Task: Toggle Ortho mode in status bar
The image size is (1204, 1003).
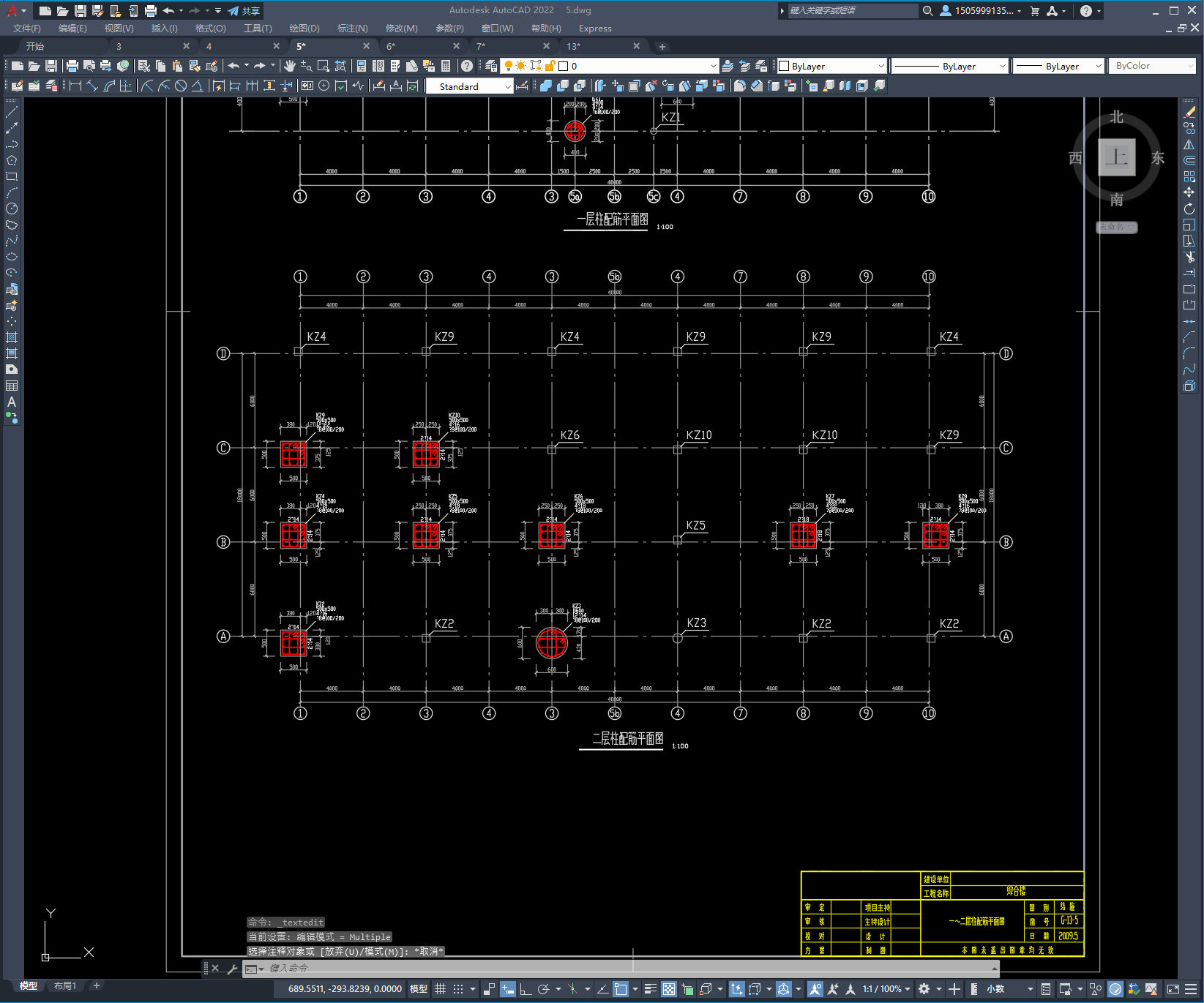Action: pos(526,989)
